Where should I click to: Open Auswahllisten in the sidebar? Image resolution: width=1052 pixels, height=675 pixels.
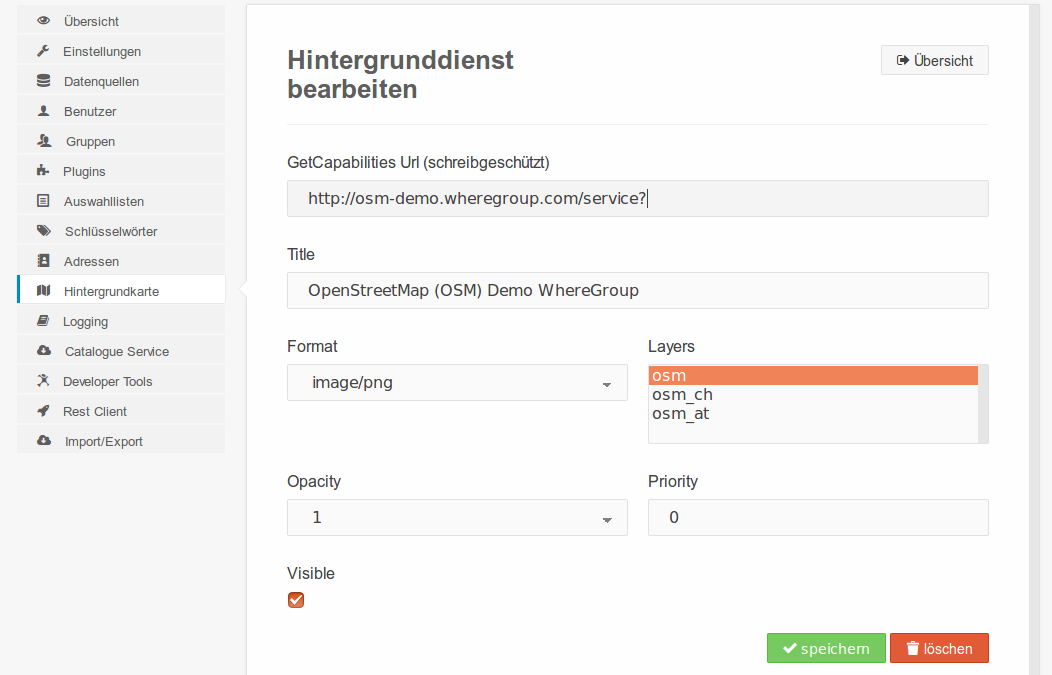click(x=121, y=201)
